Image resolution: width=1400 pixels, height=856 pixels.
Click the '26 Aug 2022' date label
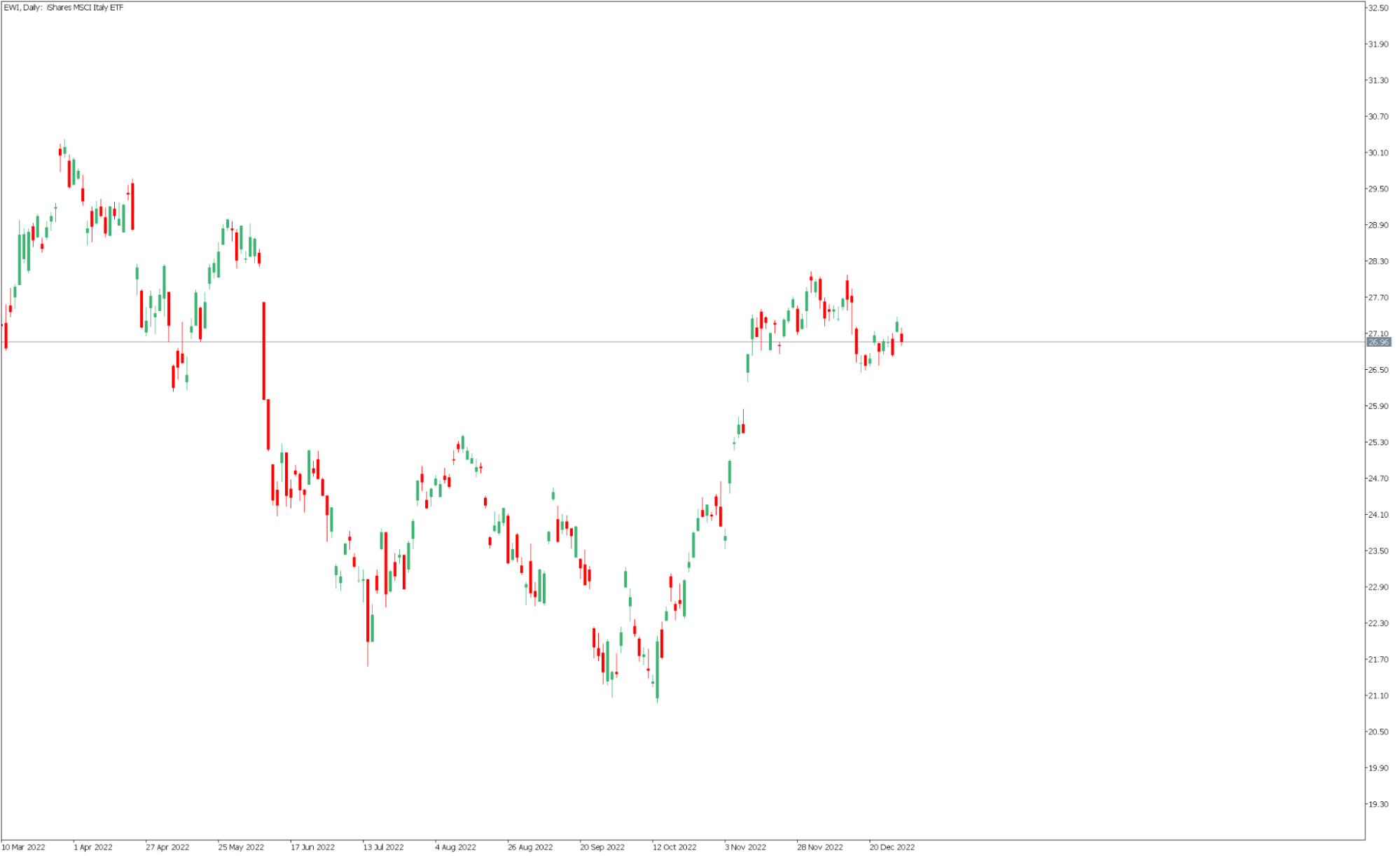(x=530, y=848)
